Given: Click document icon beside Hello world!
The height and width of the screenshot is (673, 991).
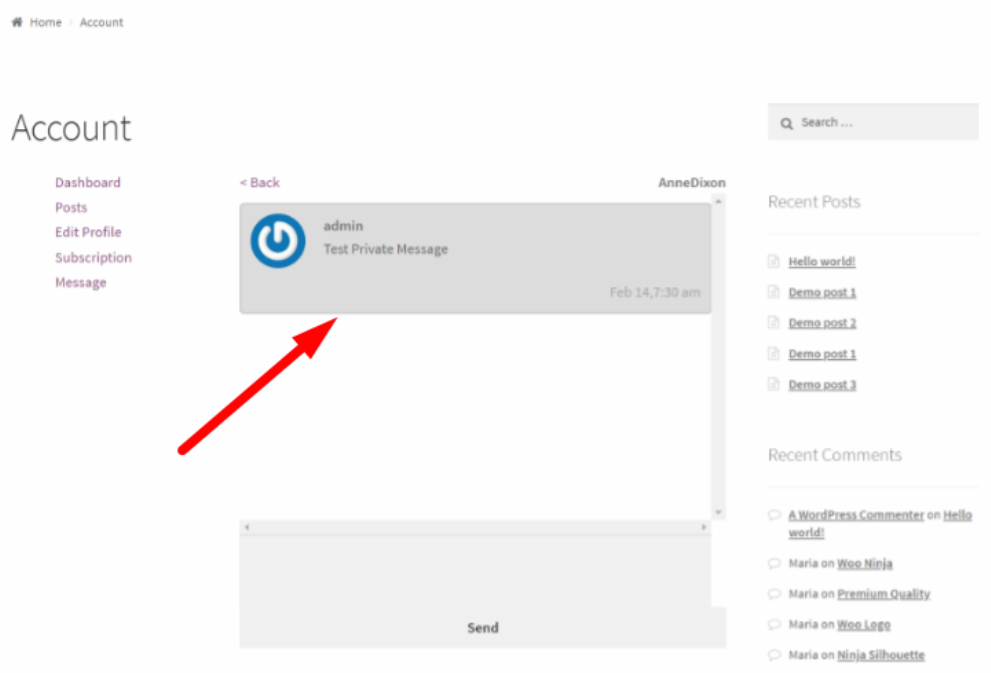Looking at the screenshot, I should tap(774, 261).
